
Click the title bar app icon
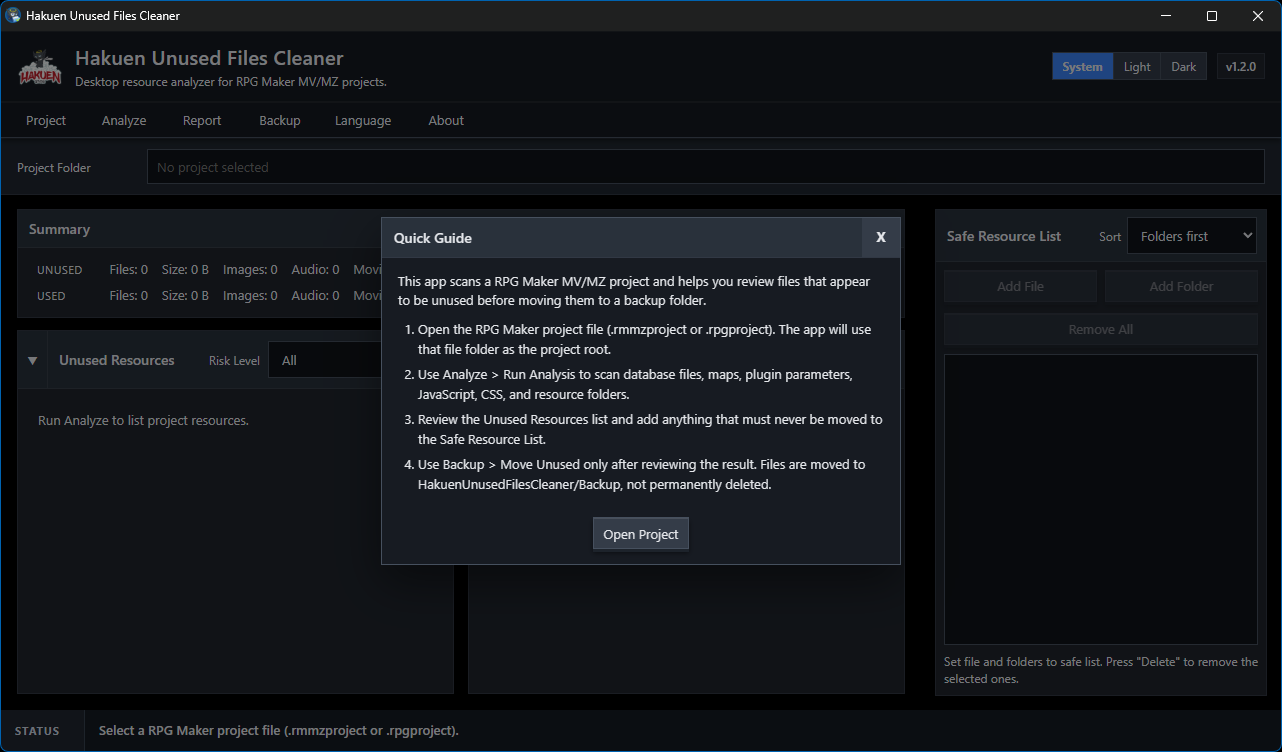tap(14, 16)
